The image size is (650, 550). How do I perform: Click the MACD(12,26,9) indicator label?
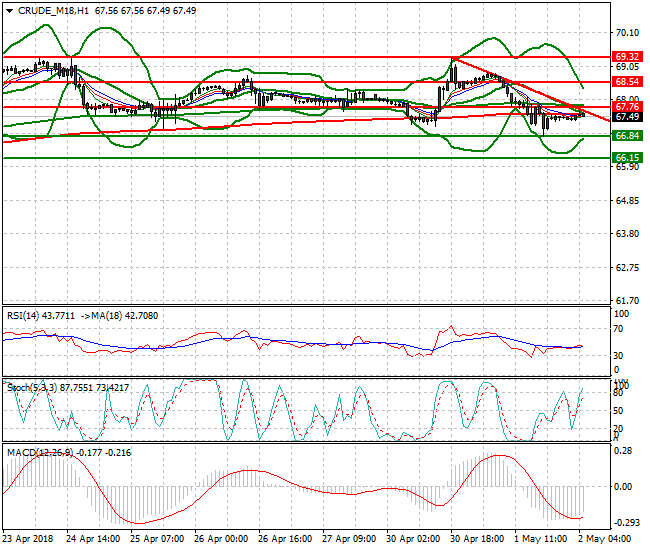(x=38, y=453)
